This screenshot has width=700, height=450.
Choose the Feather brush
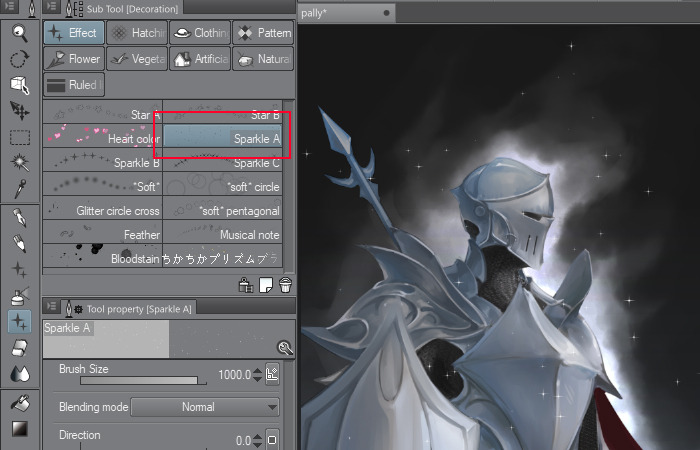click(x=103, y=232)
